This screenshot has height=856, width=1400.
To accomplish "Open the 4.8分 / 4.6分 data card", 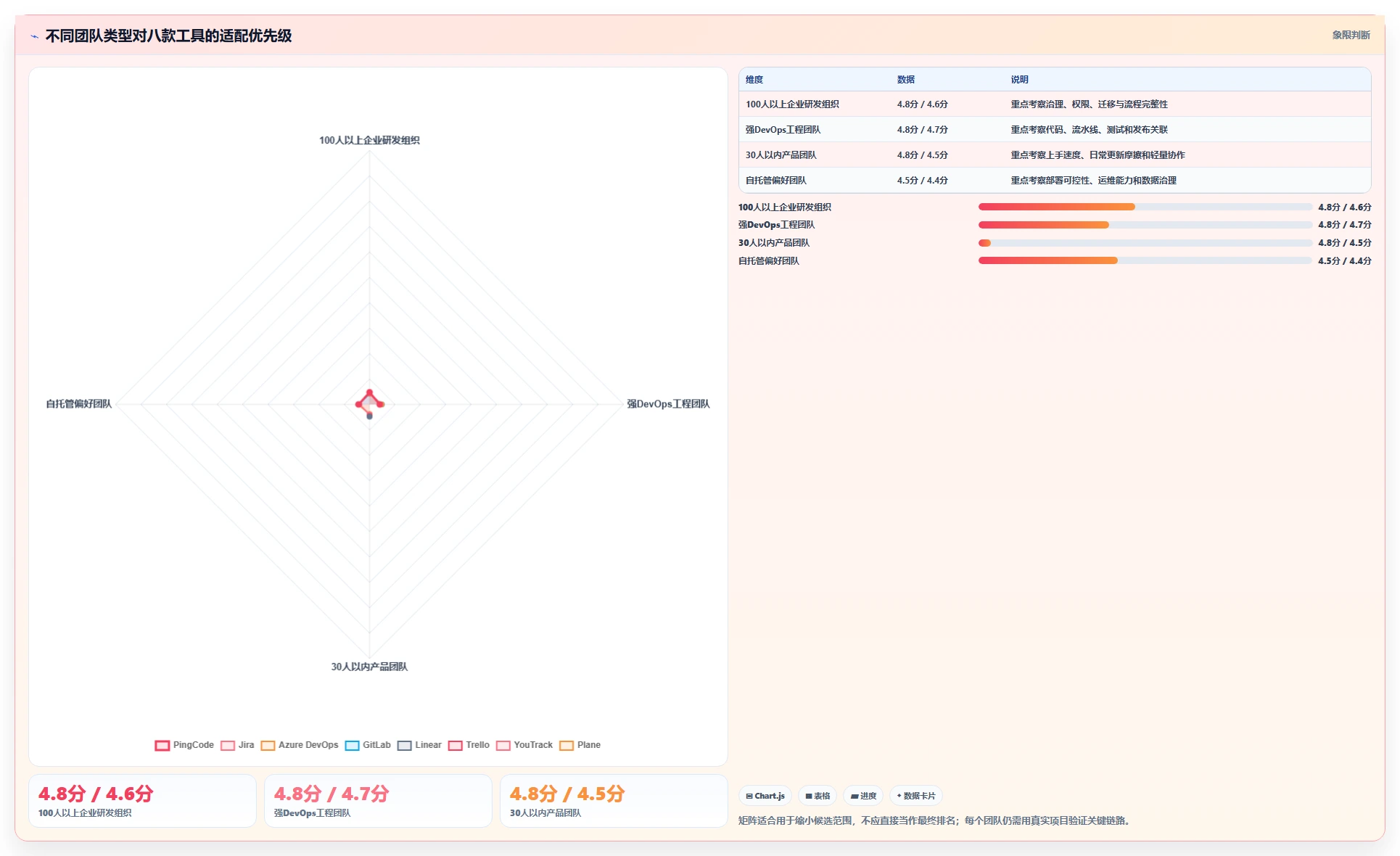I will point(142,801).
